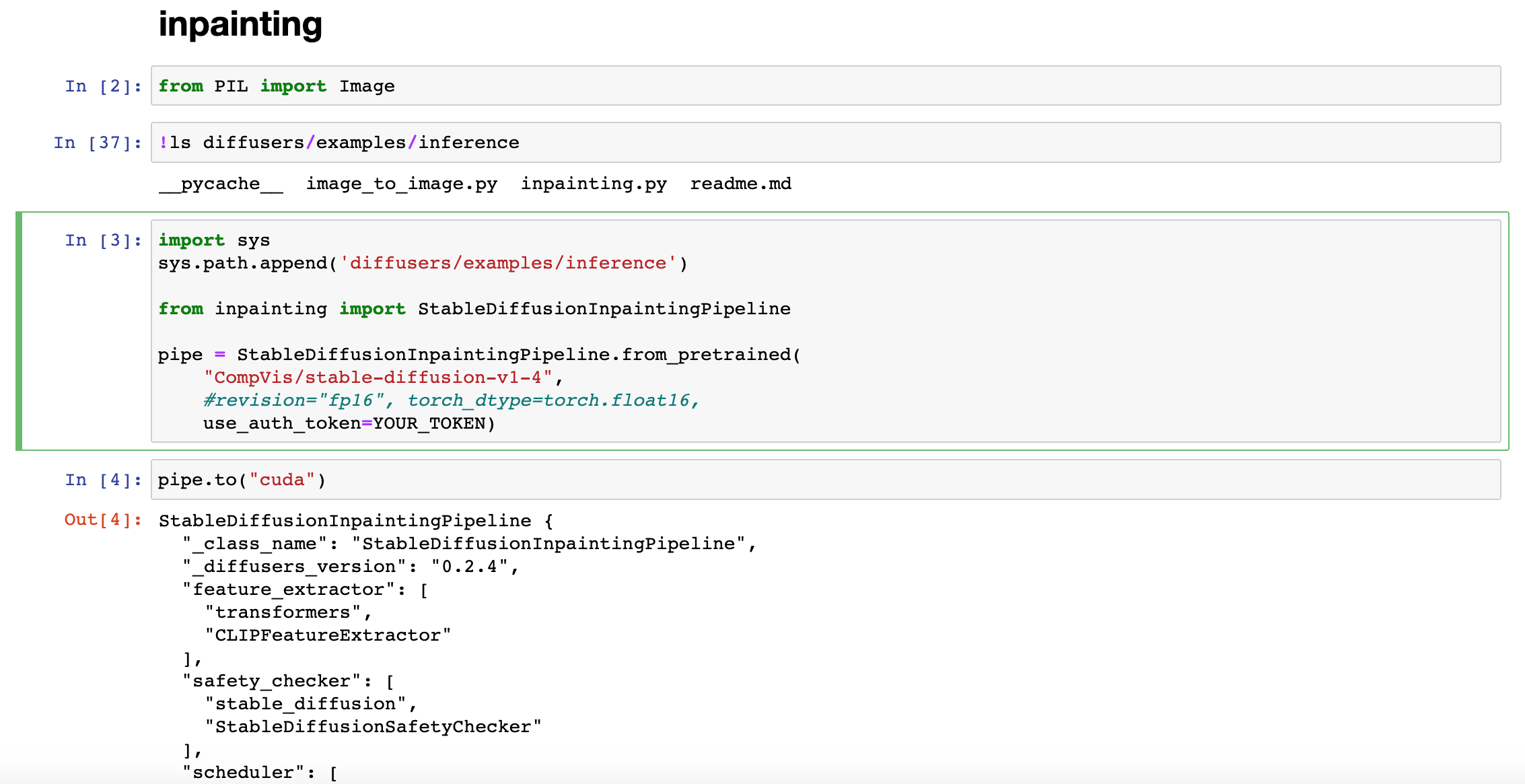This screenshot has width=1525, height=784.
Task: Click the In [4]: cell prompt
Action: point(103,480)
